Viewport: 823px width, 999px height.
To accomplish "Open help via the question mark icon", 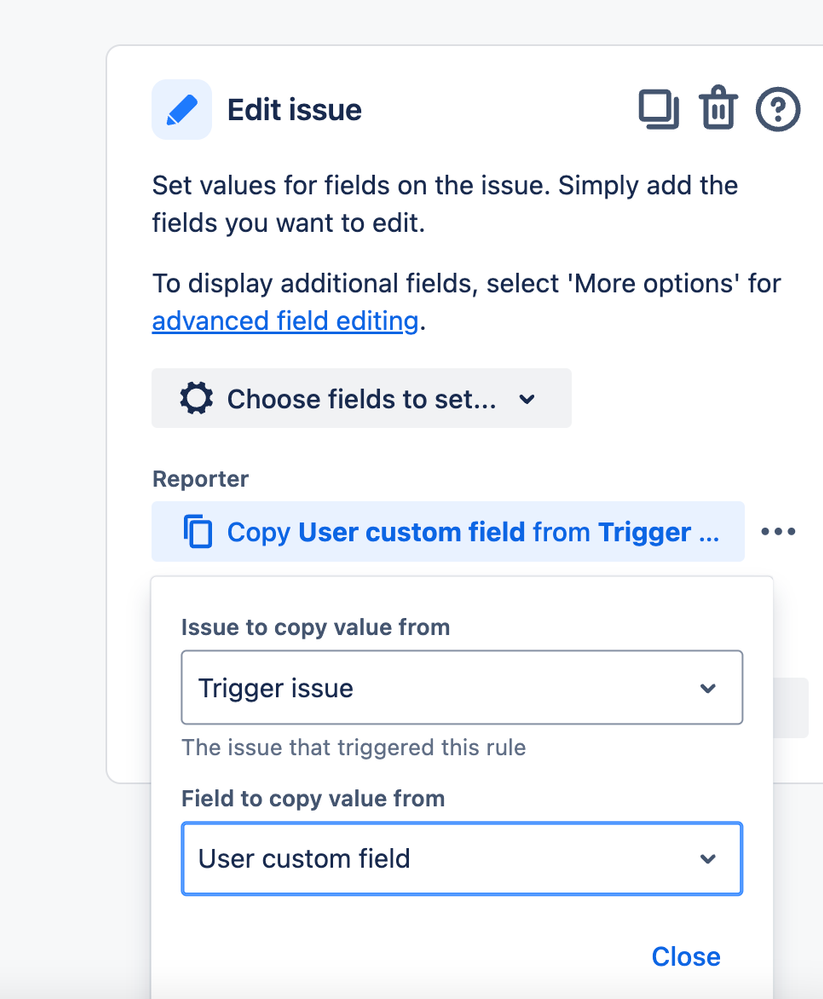I will (x=776, y=109).
